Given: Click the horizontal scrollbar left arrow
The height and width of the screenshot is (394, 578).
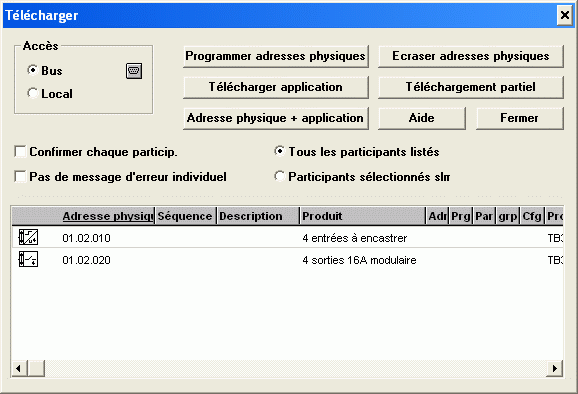Looking at the screenshot, I should click(x=19, y=368).
